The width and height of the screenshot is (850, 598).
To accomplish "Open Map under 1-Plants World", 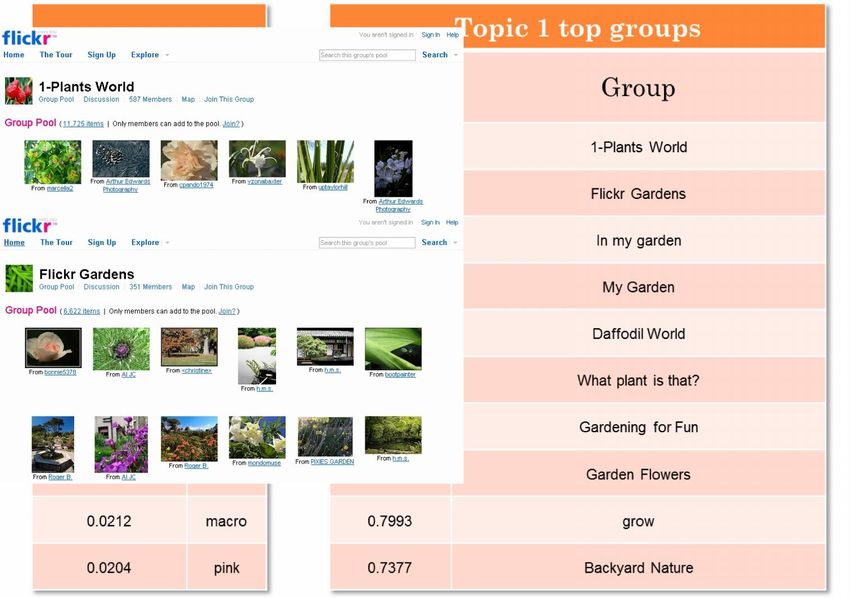I will pos(188,99).
